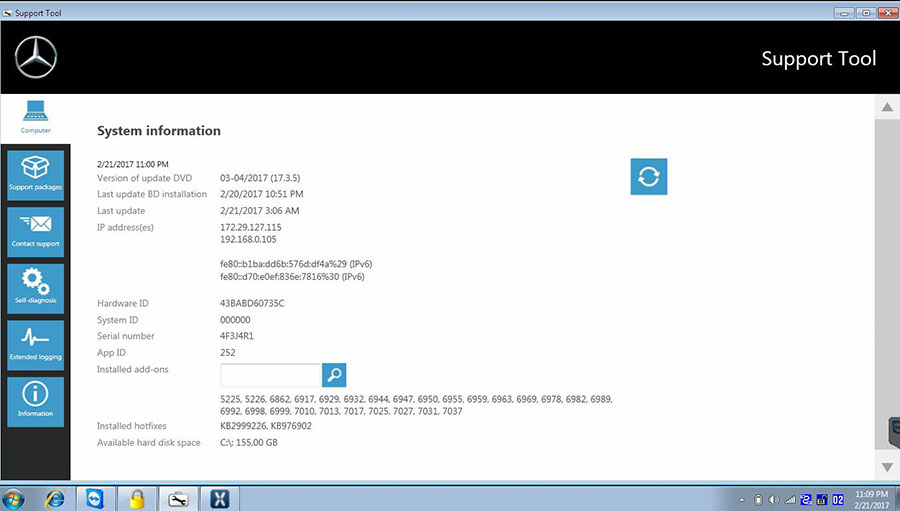Click the BD installation date 2/20/2017 10:51 PM

point(262,194)
